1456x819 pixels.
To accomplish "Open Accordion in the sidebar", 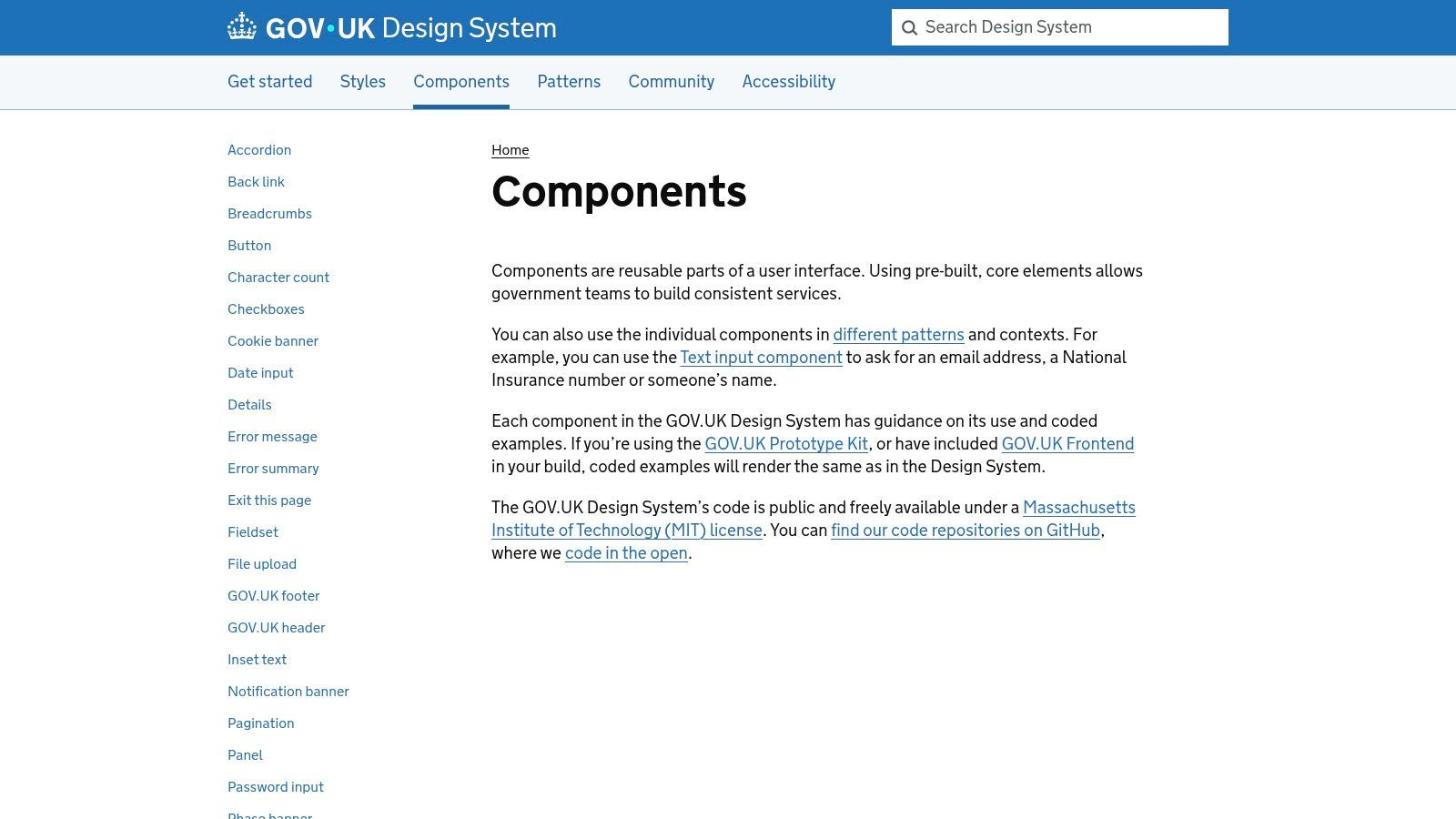I will [259, 150].
